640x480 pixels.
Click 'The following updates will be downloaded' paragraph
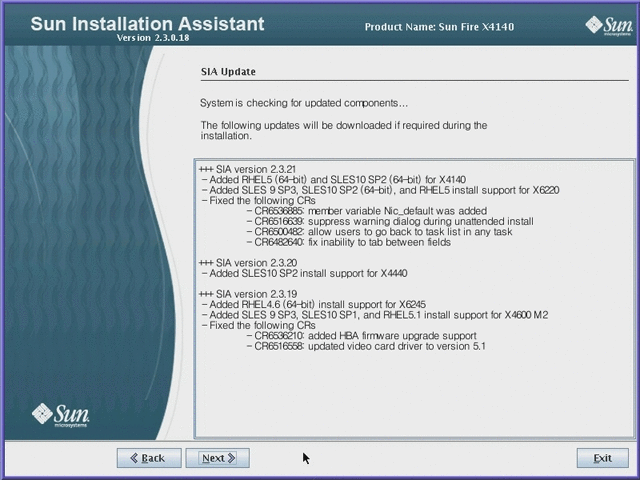pos(344,131)
